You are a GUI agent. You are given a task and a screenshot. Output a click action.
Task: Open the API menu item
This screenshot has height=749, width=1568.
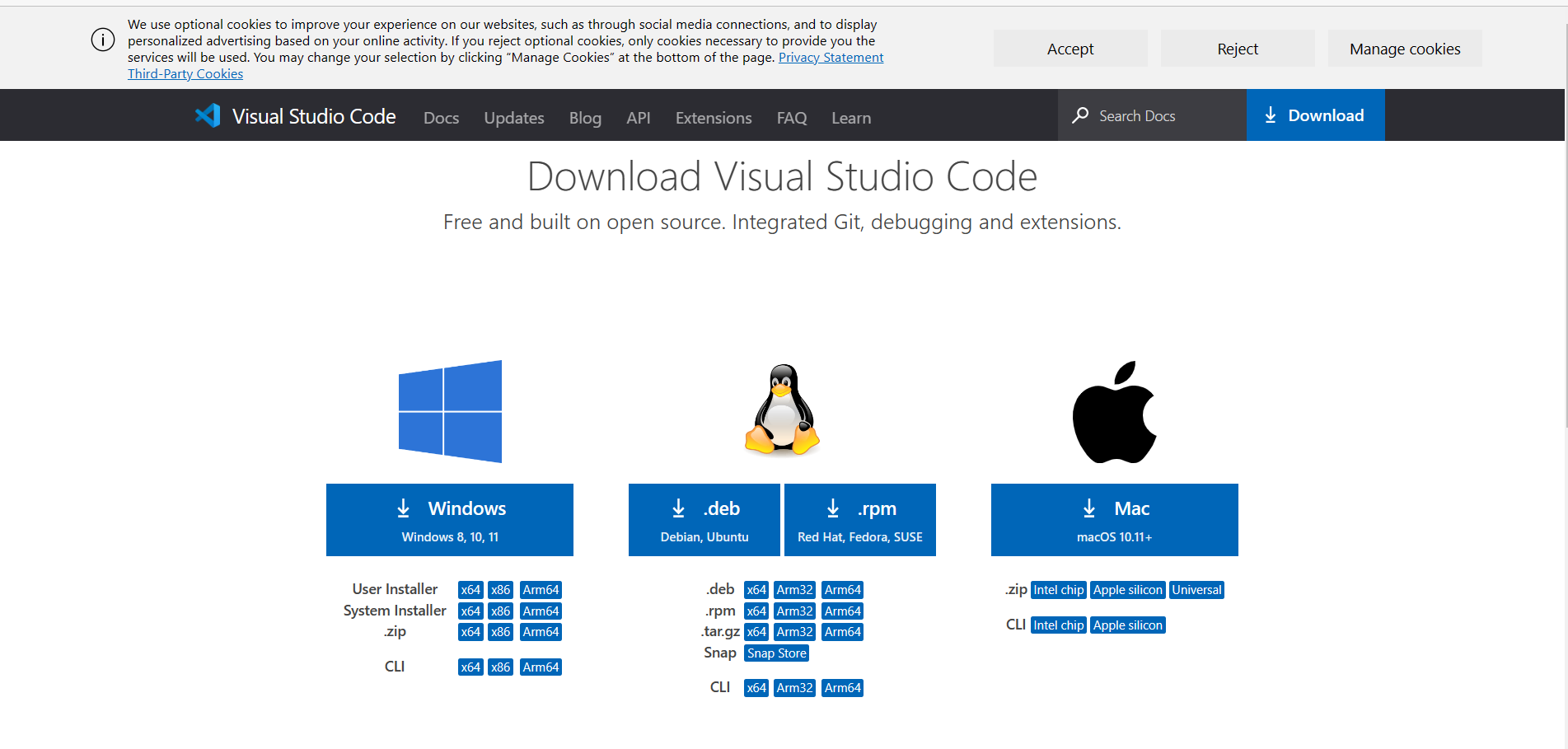click(639, 118)
